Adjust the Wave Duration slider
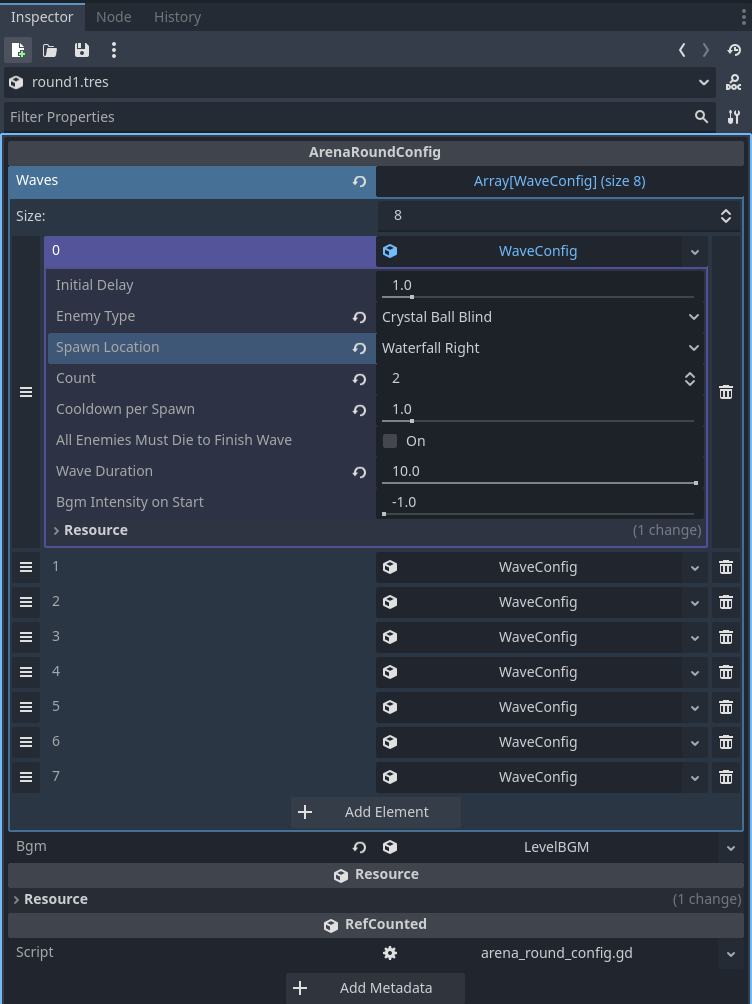Screen dimensions: 752x1004 539,483
